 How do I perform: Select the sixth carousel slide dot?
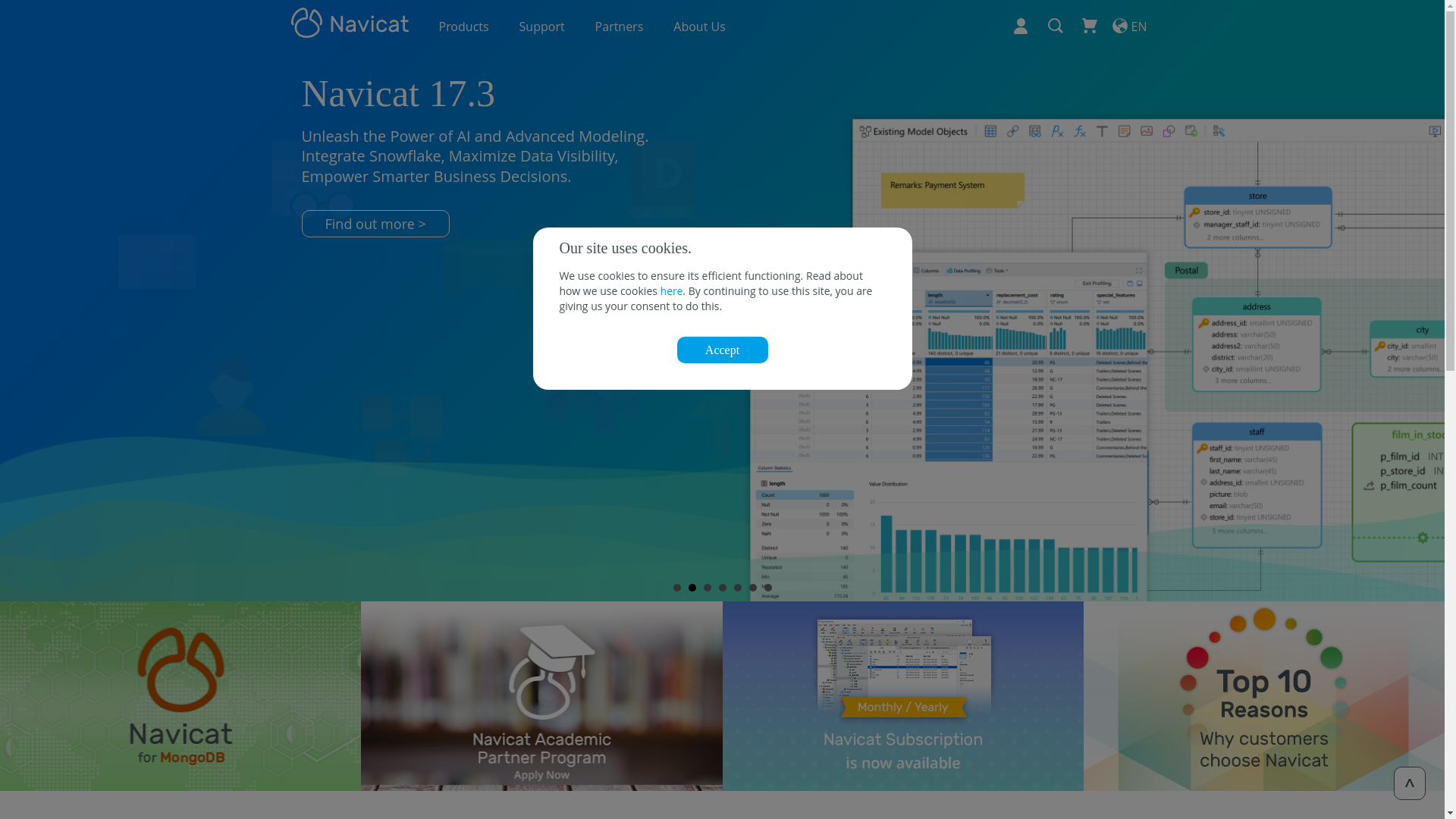click(x=753, y=588)
